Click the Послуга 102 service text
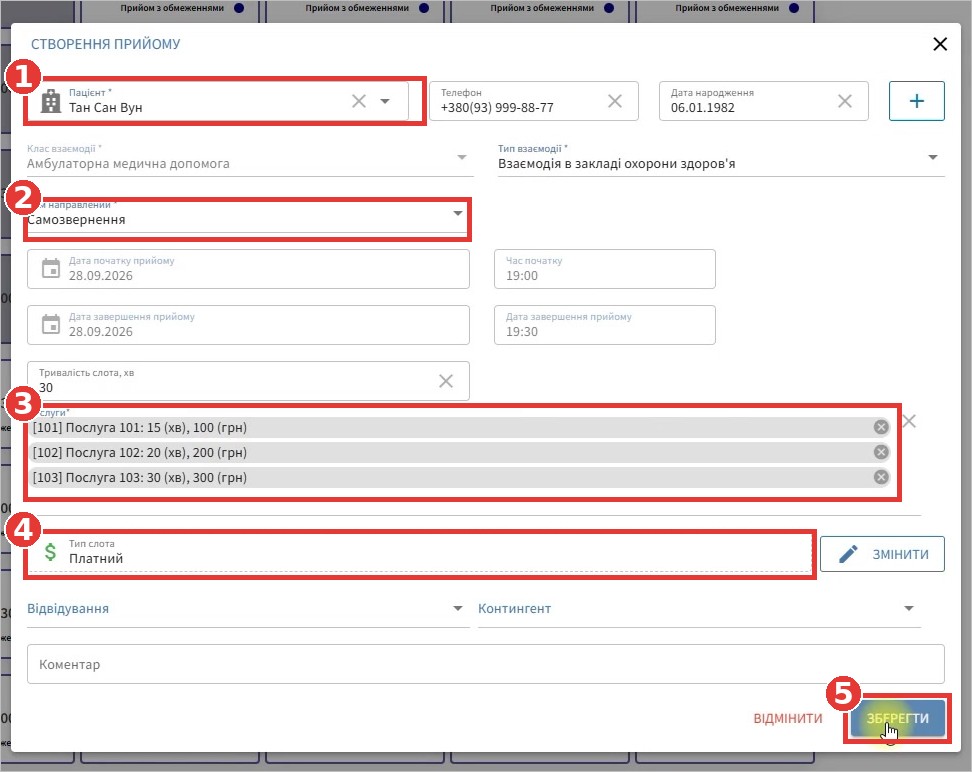 [140, 453]
